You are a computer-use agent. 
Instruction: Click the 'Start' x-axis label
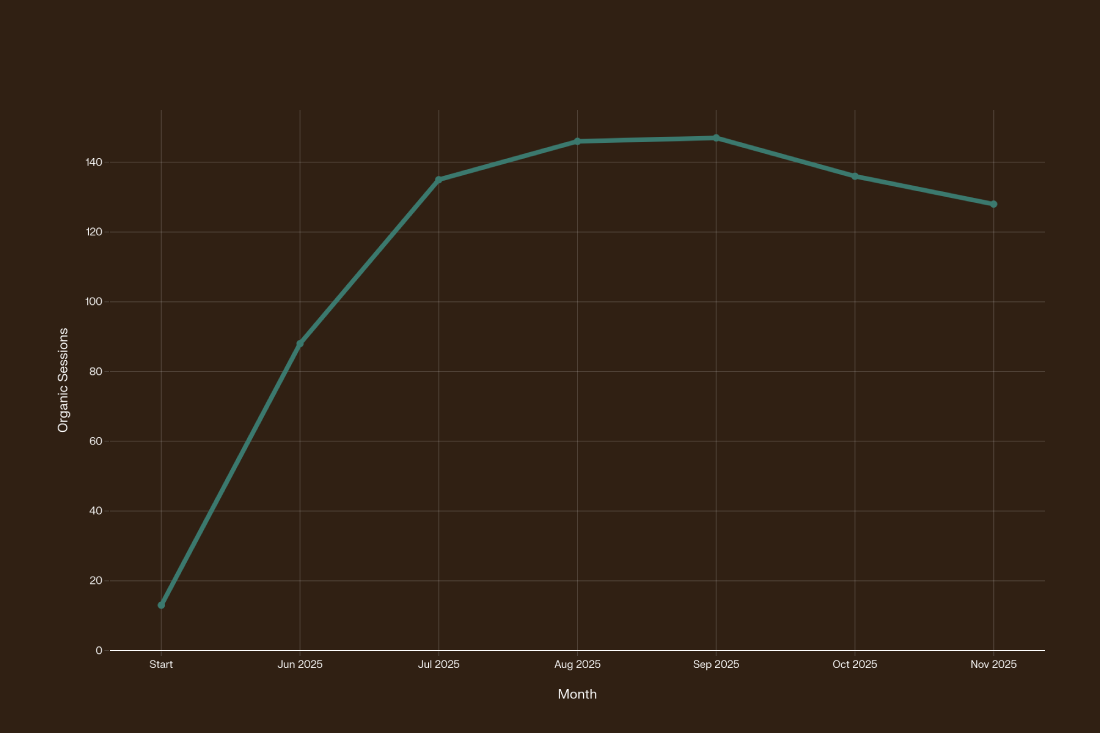pos(161,665)
